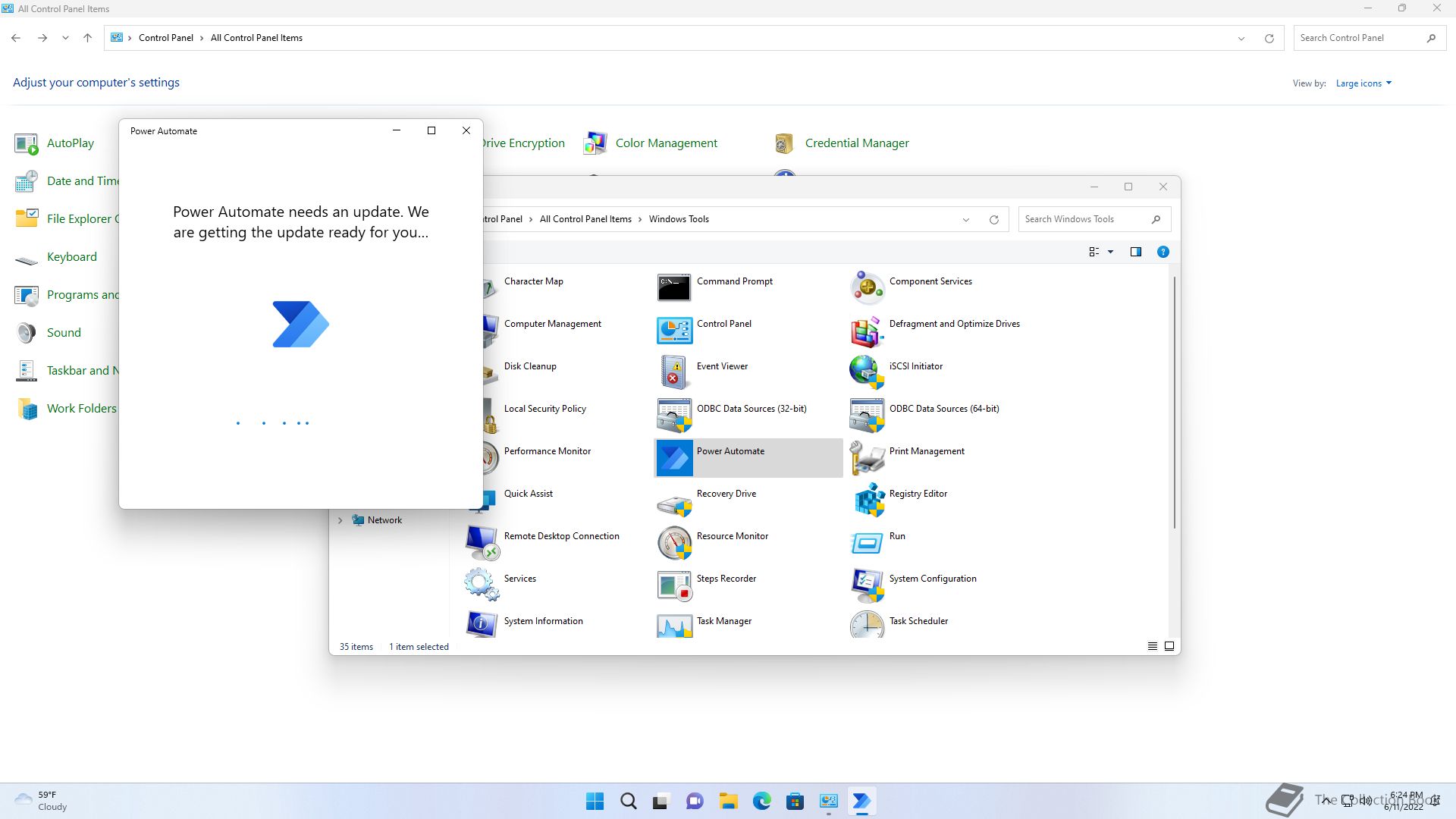Image resolution: width=1456 pixels, height=819 pixels.
Task: Open the Remote Desktop Connection icon
Action: (x=482, y=542)
